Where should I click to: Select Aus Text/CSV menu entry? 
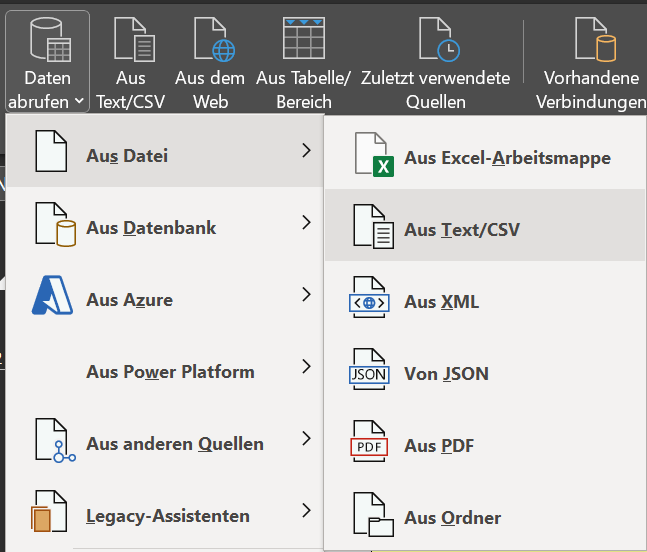click(462, 230)
